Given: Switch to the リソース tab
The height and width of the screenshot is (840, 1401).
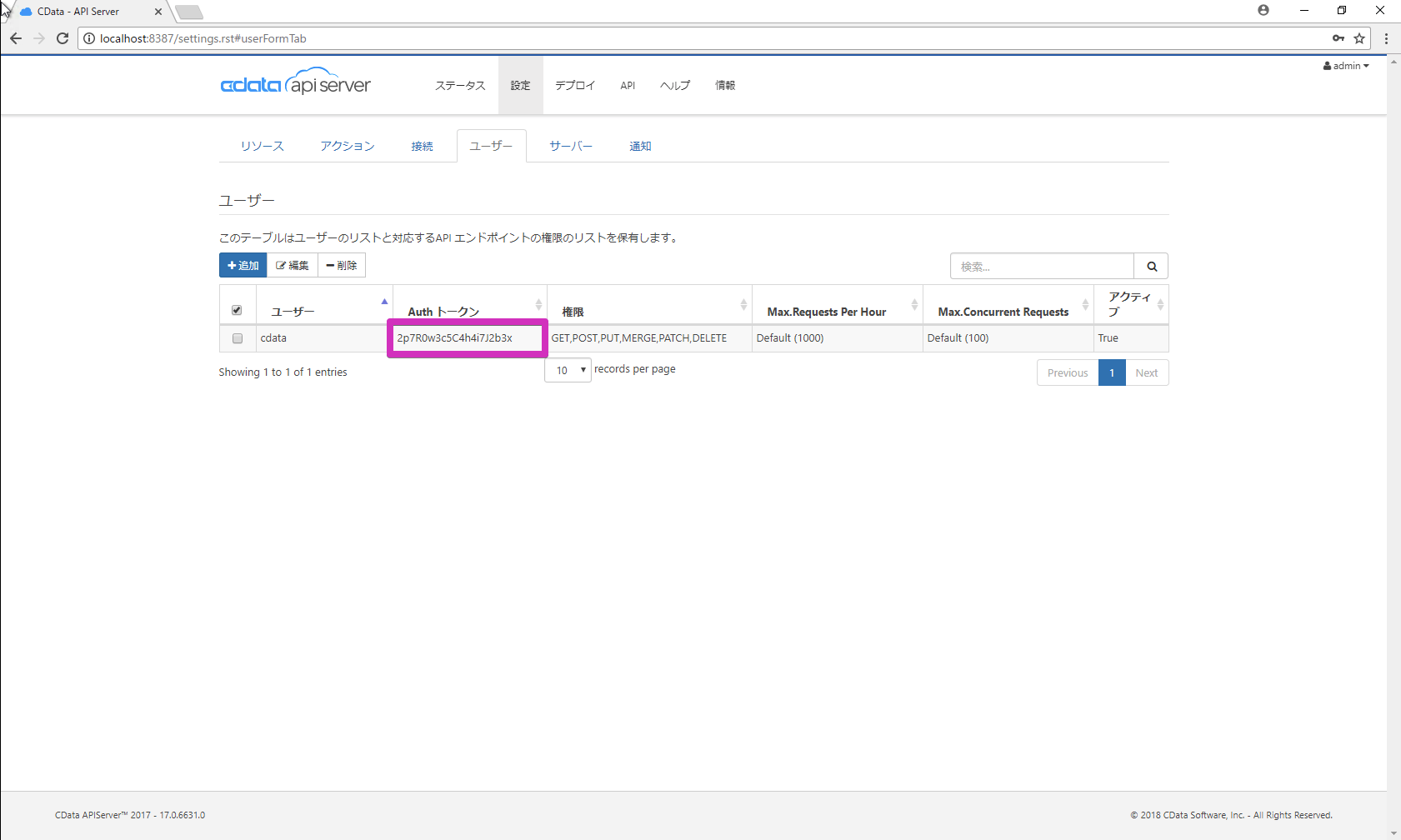Looking at the screenshot, I should pyautogui.click(x=263, y=146).
